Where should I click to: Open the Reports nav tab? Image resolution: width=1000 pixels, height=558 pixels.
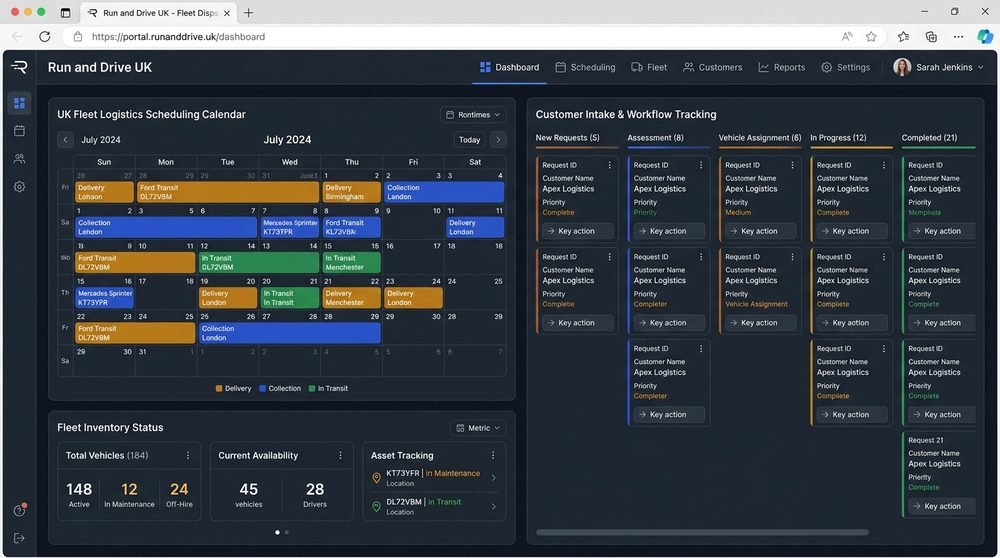781,67
